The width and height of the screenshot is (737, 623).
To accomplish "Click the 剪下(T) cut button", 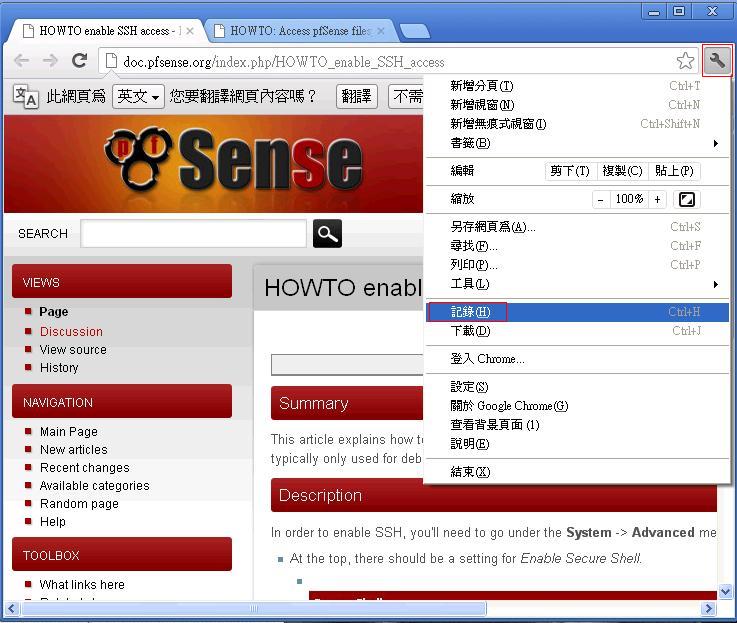I will [x=570, y=171].
